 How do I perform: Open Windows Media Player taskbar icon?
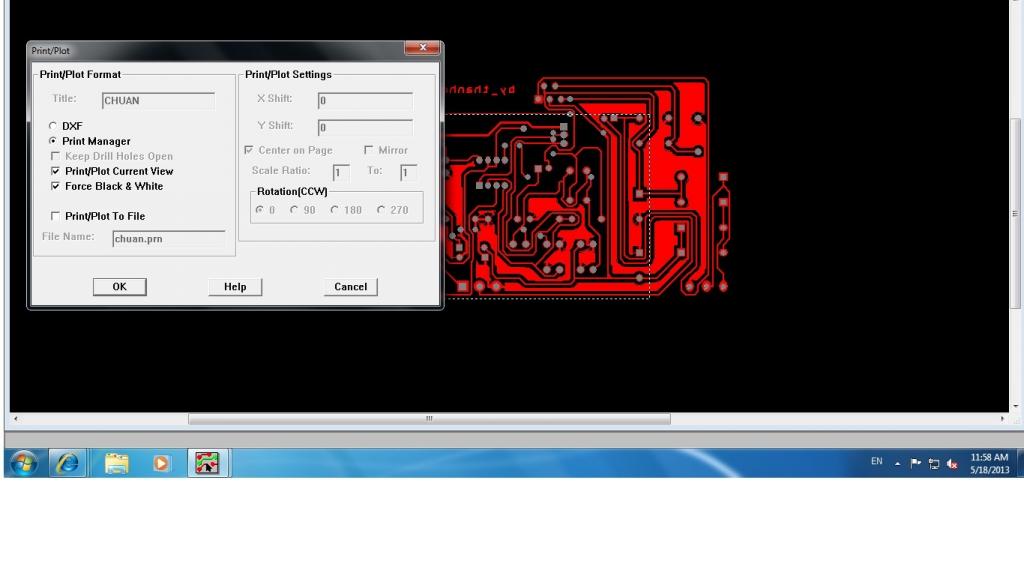point(161,463)
